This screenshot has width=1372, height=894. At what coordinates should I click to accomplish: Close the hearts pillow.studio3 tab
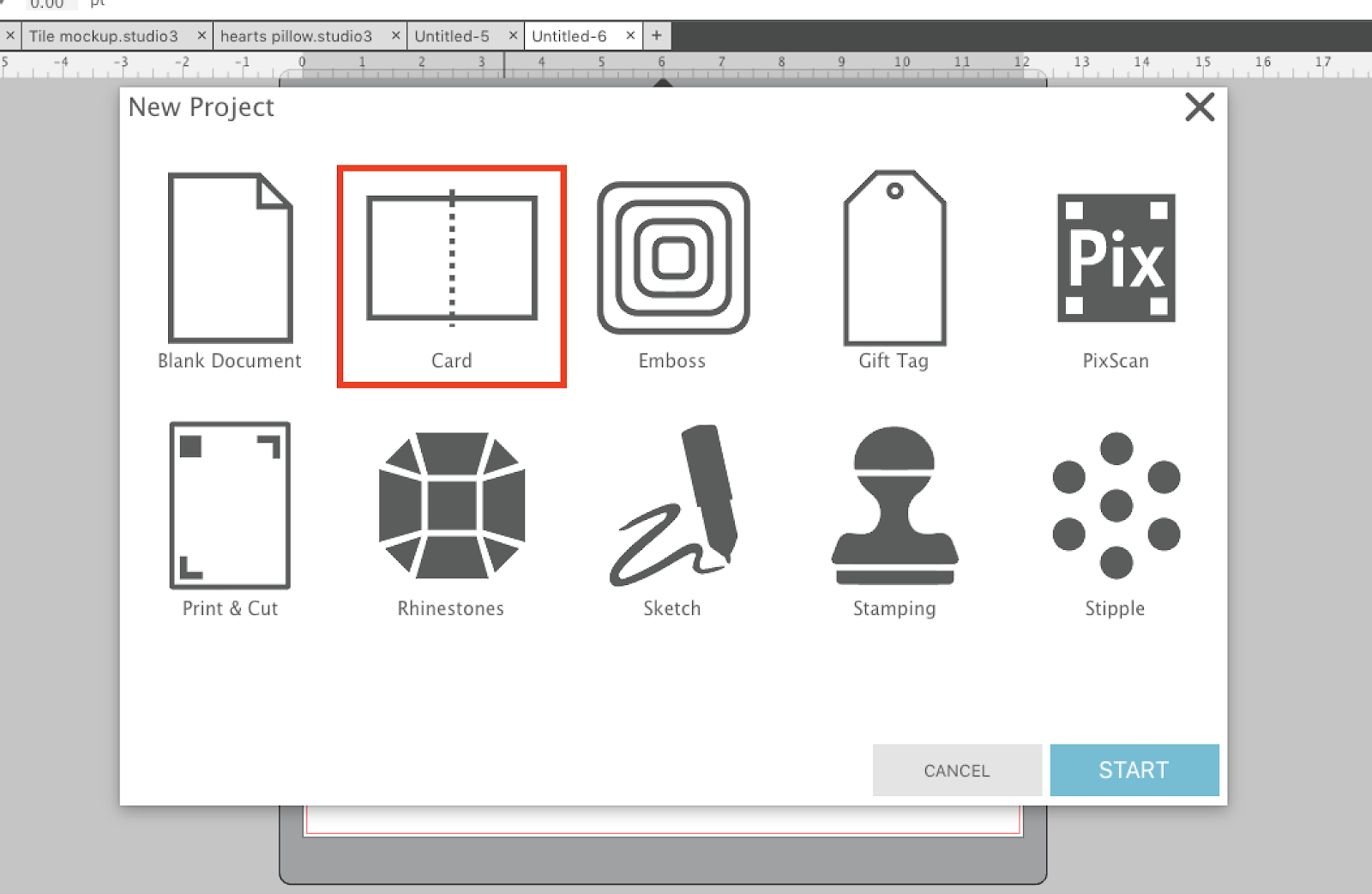395,36
